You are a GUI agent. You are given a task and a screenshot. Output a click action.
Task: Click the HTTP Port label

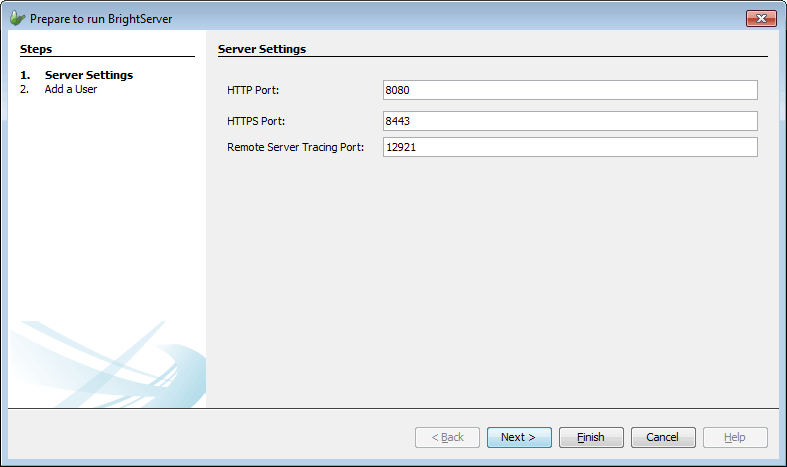tap(253, 91)
